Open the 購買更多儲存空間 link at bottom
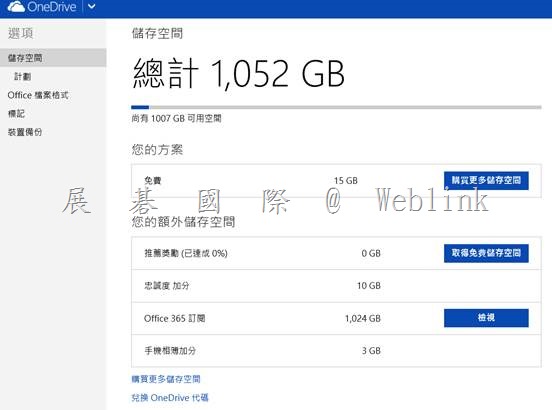 coord(166,379)
